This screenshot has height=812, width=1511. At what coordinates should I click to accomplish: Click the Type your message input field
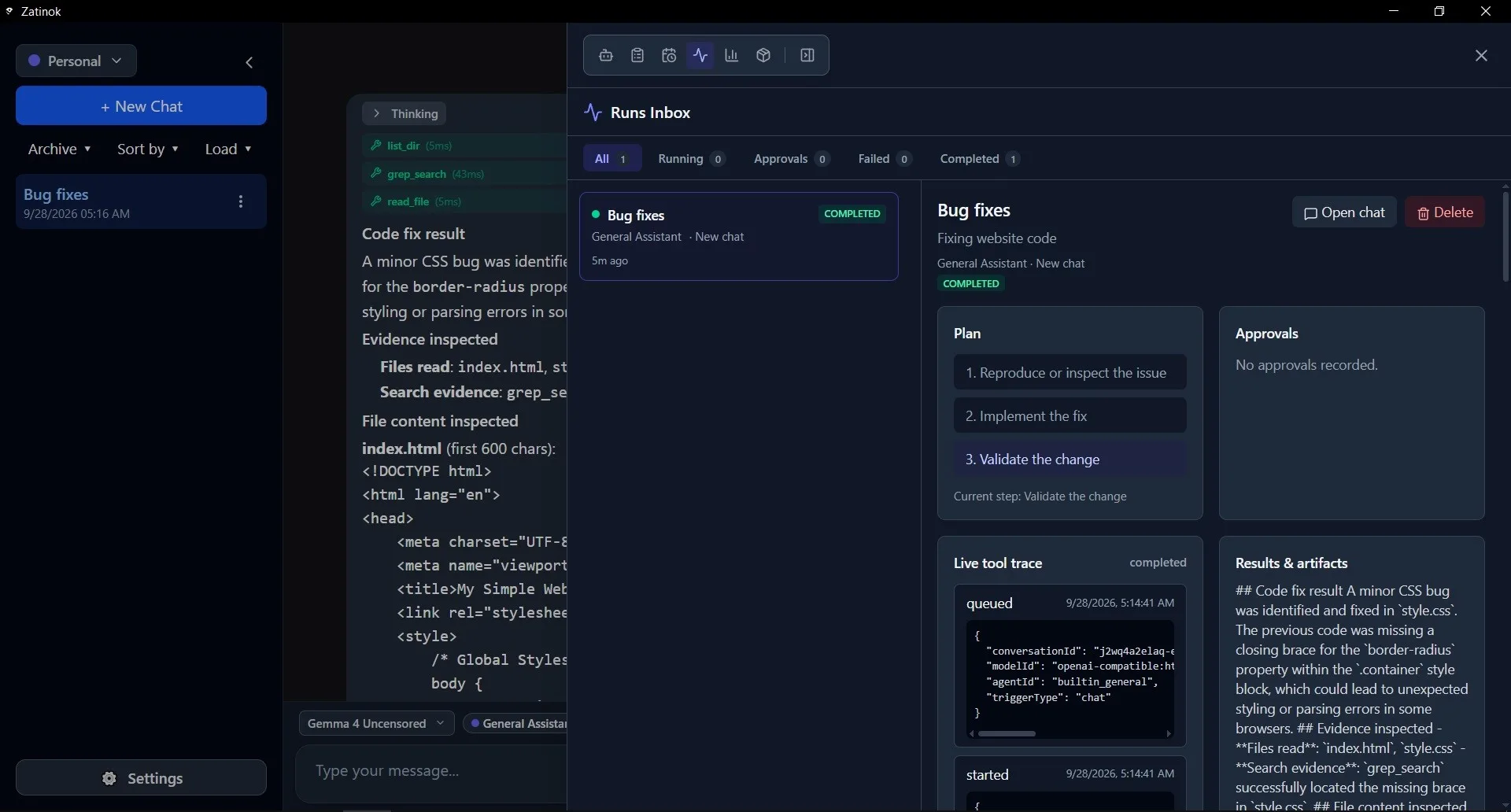[433, 771]
